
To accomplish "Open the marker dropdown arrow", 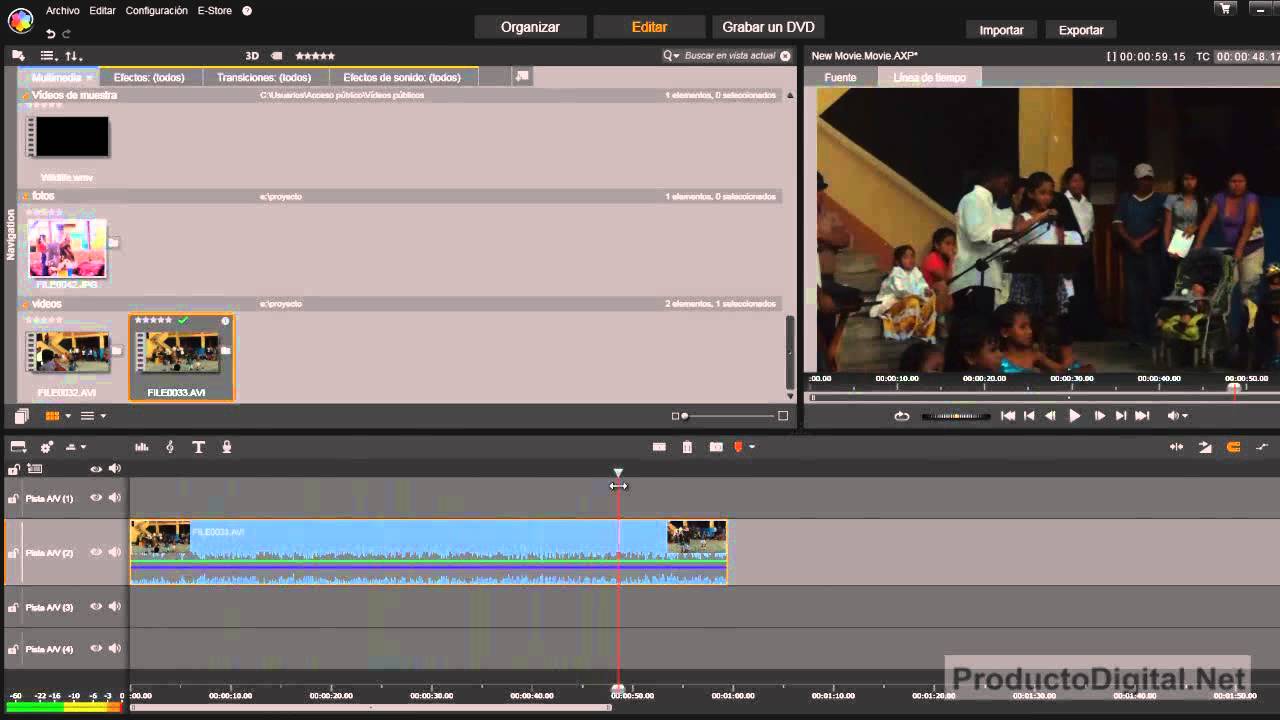I will coord(752,447).
